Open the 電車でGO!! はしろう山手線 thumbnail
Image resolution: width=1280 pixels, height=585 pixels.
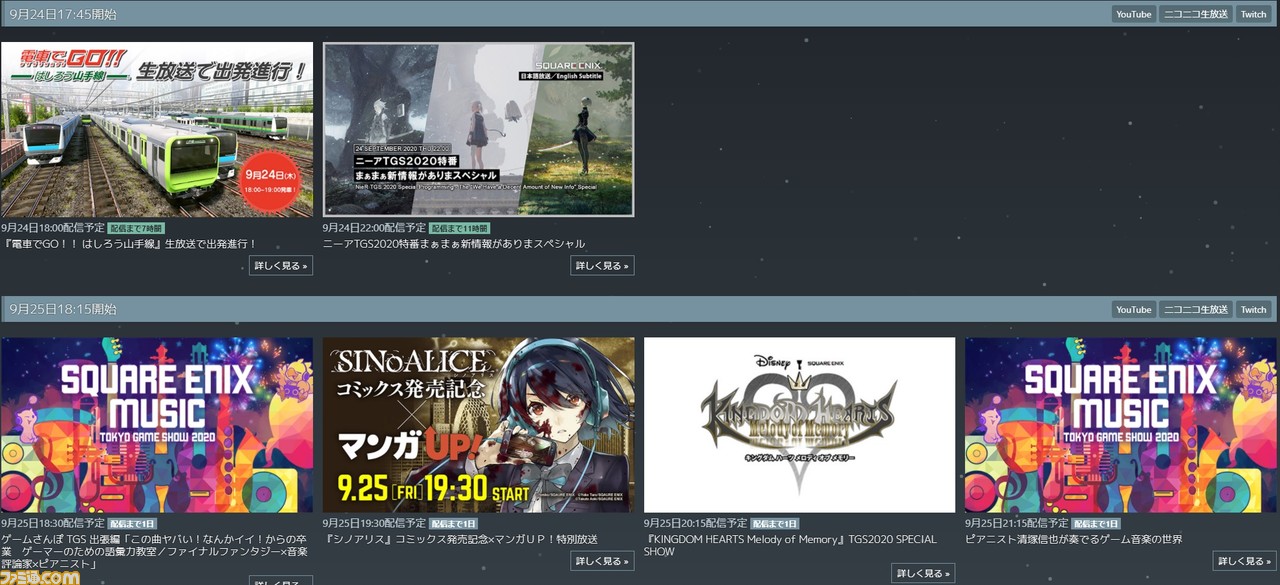pos(157,129)
